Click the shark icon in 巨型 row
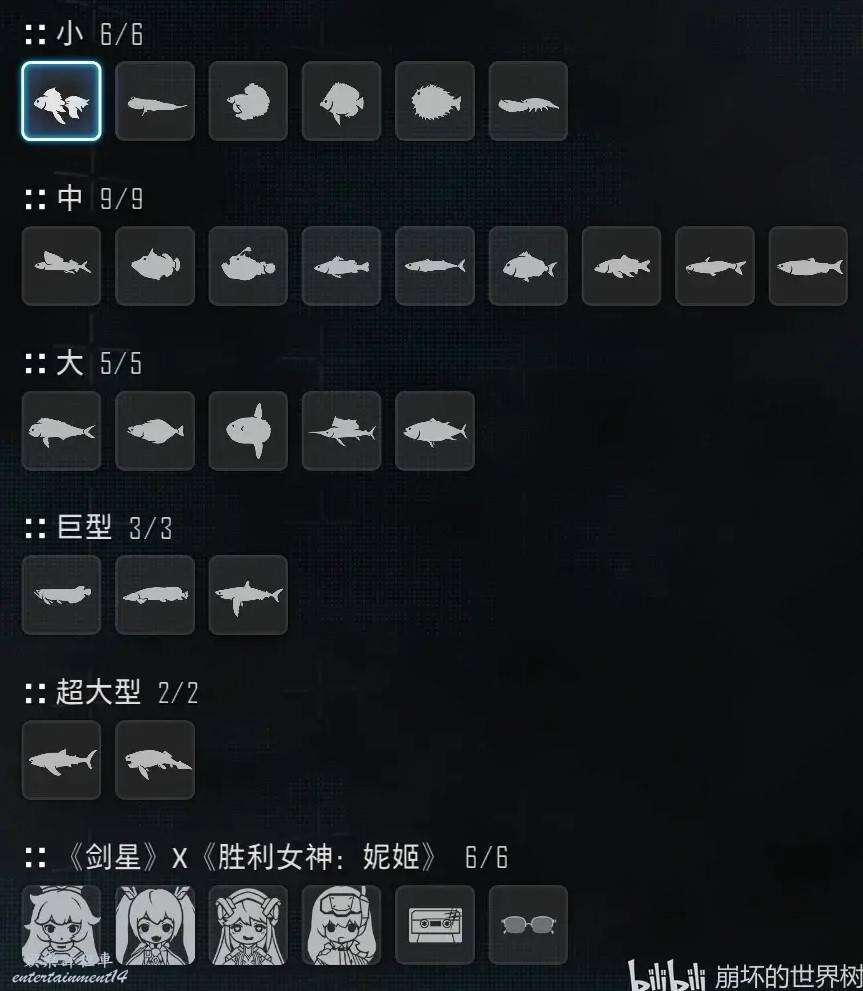Image resolution: width=863 pixels, height=991 pixels. tap(248, 595)
